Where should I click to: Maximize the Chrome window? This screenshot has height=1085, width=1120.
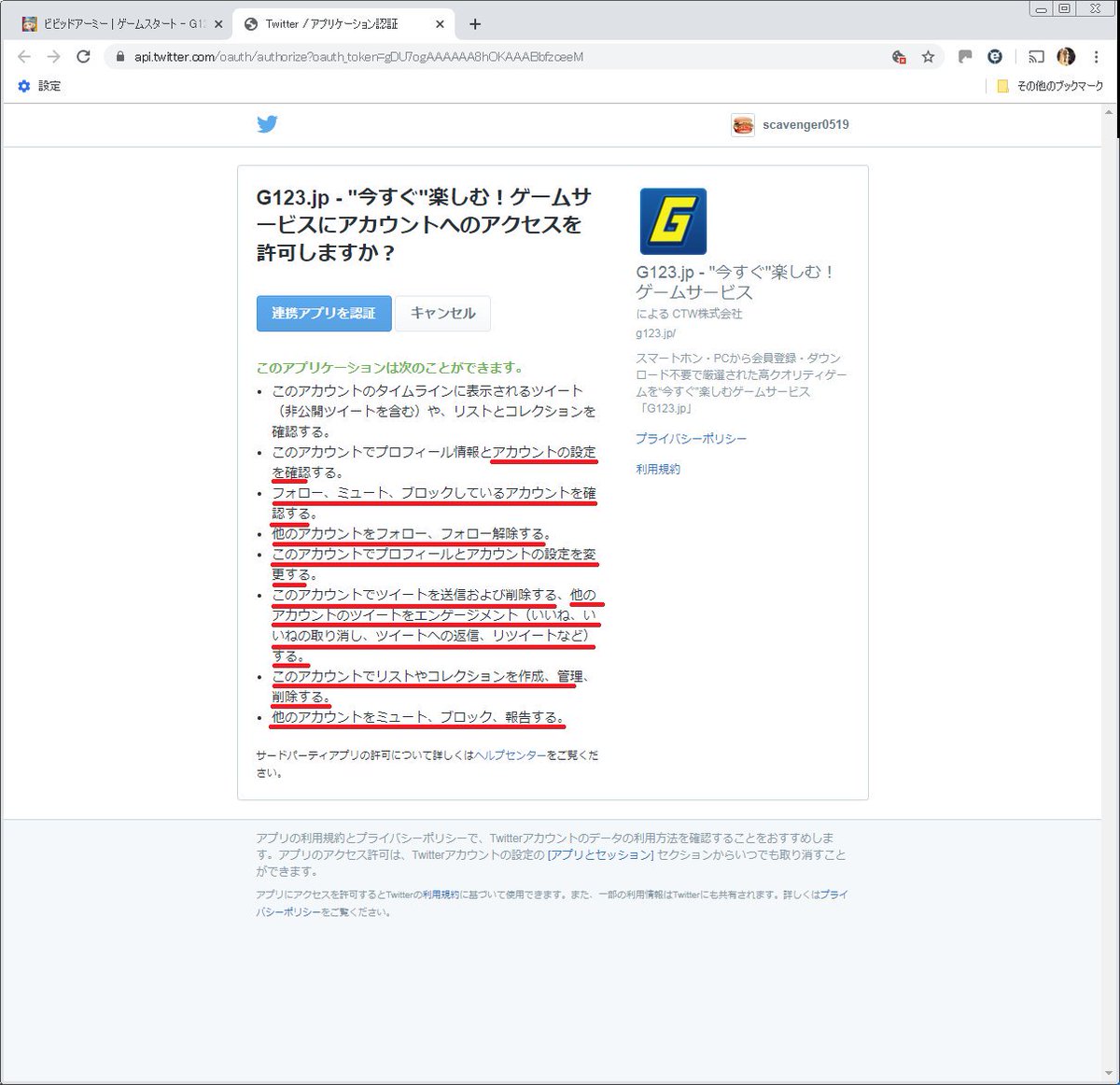(1063, 8)
